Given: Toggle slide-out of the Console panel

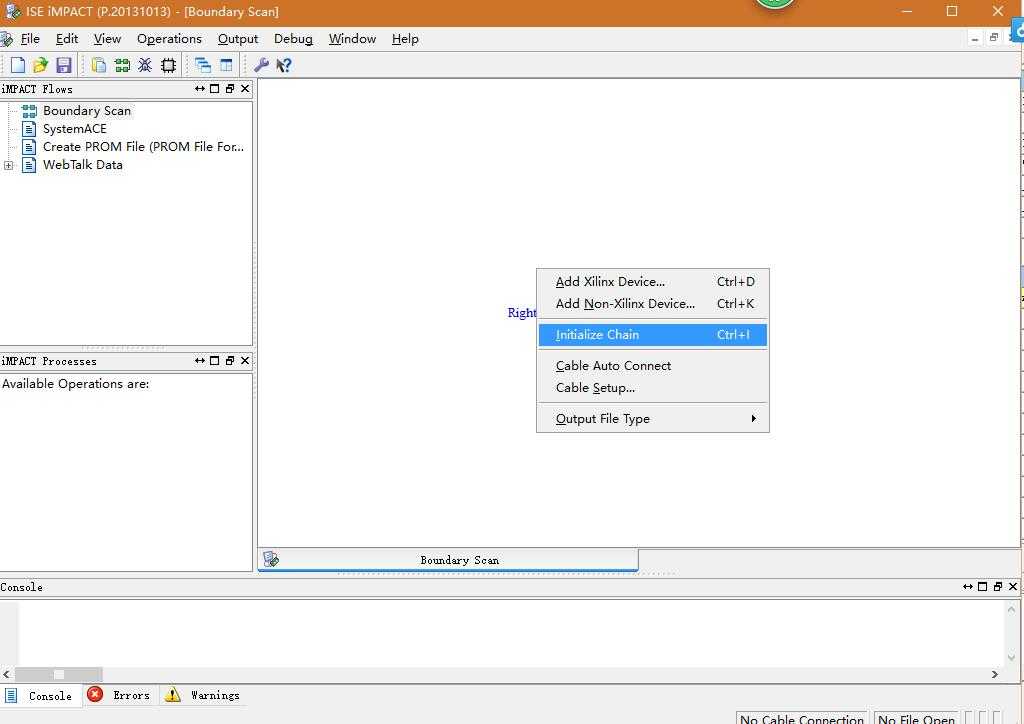Looking at the screenshot, I should point(968,587).
